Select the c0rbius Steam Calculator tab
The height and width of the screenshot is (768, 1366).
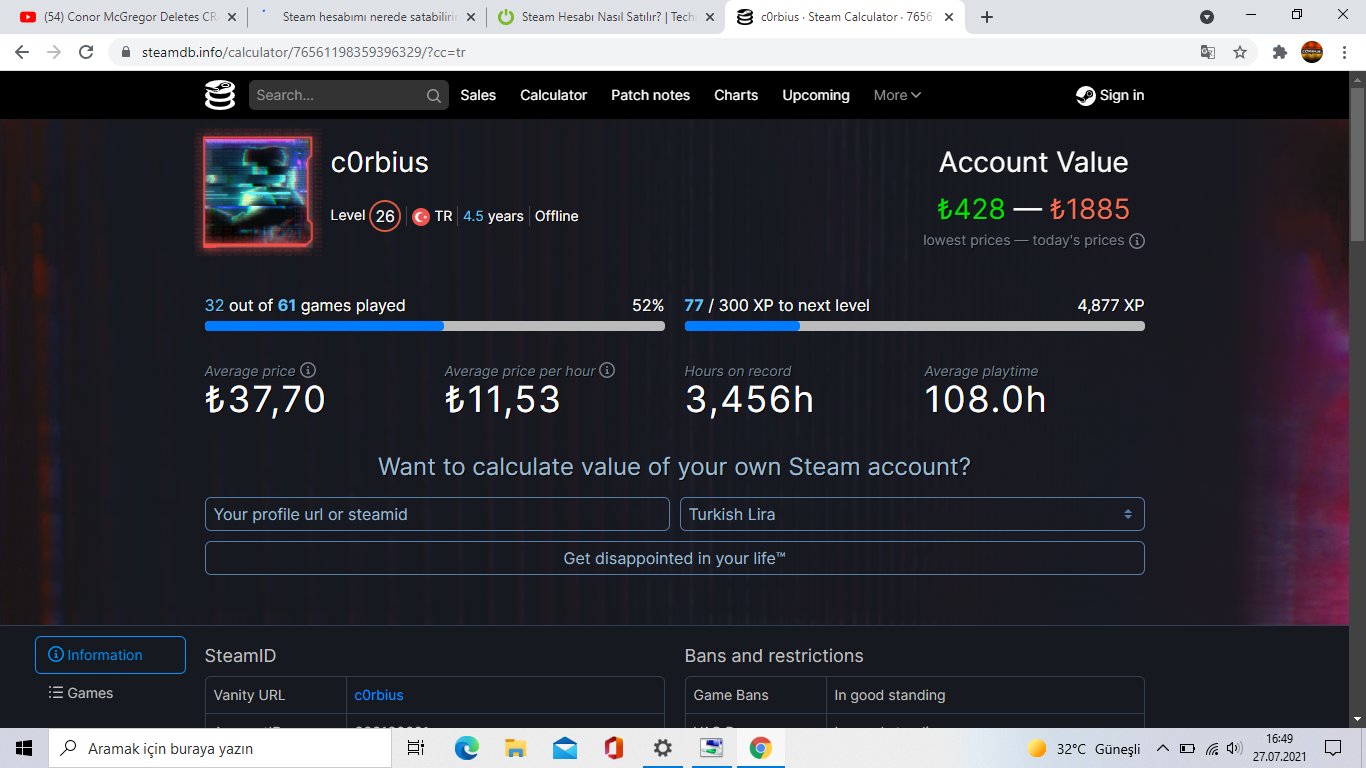[x=845, y=17]
